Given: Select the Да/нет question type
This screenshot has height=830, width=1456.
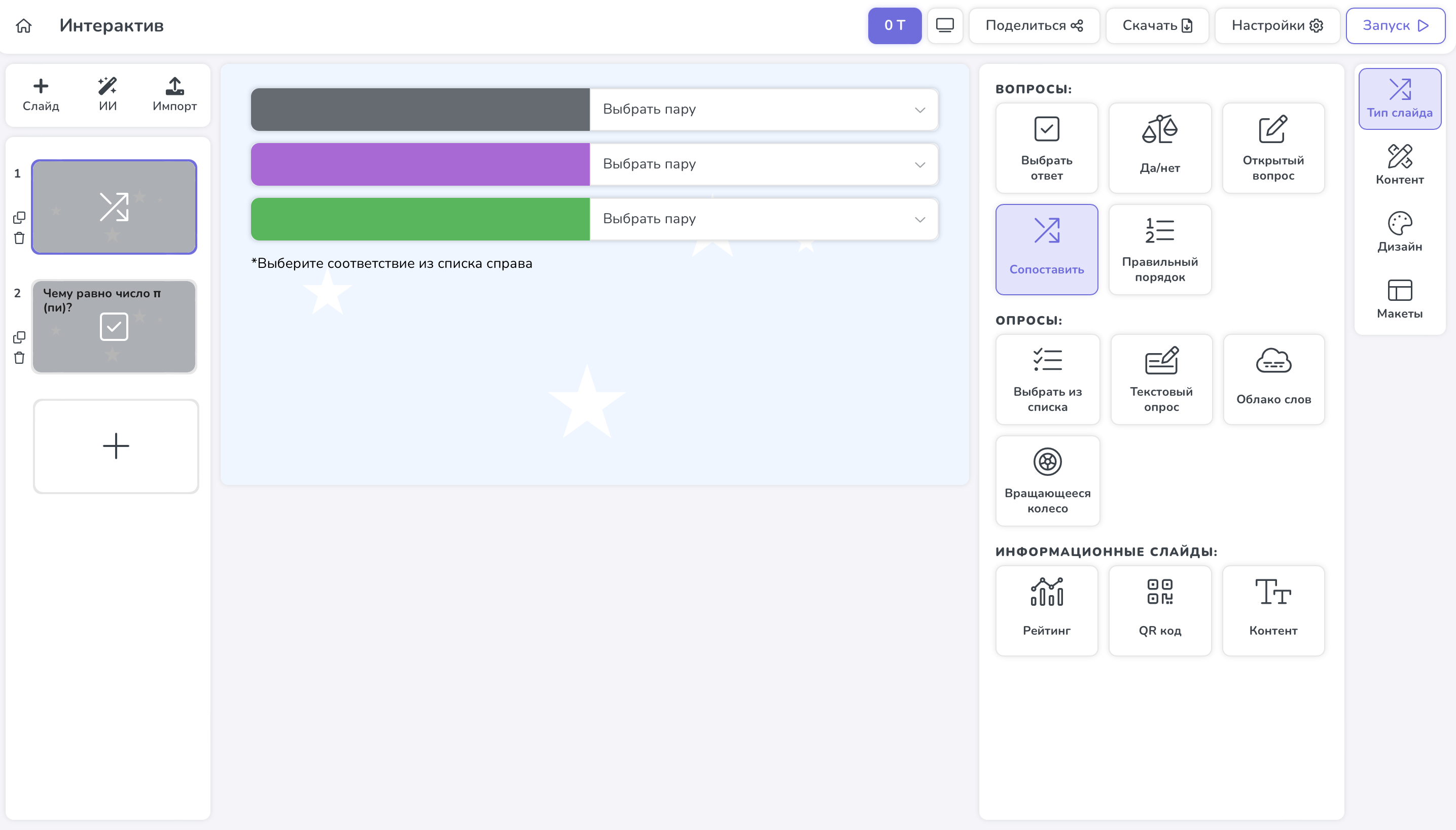Looking at the screenshot, I should 1160,148.
